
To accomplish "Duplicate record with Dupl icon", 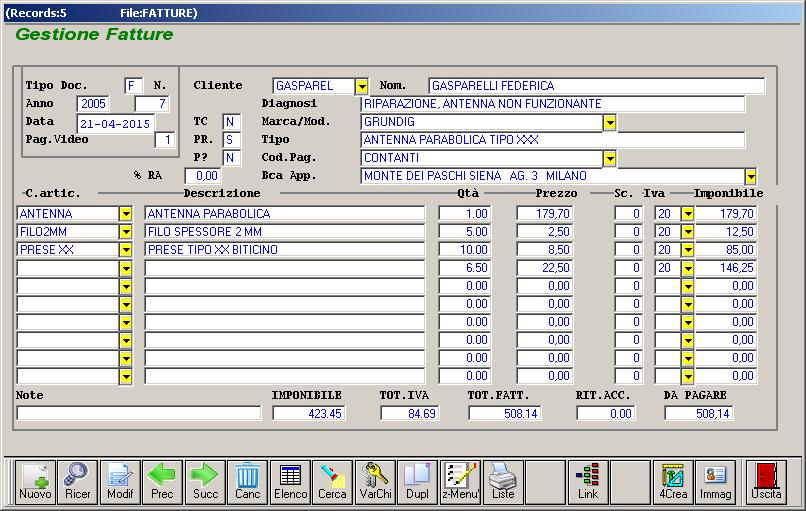I will (417, 481).
